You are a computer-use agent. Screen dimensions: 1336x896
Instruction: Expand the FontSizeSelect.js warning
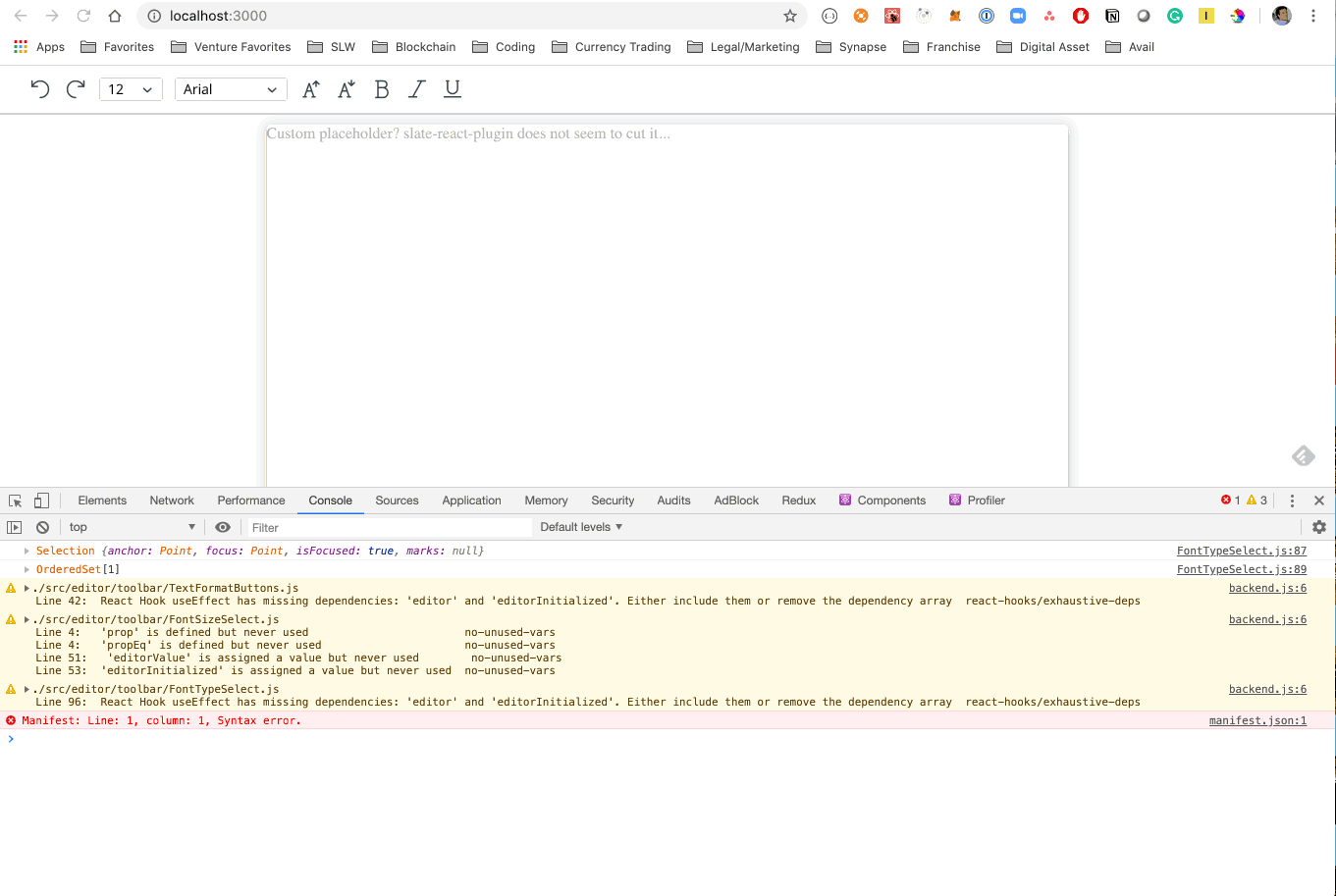27,619
